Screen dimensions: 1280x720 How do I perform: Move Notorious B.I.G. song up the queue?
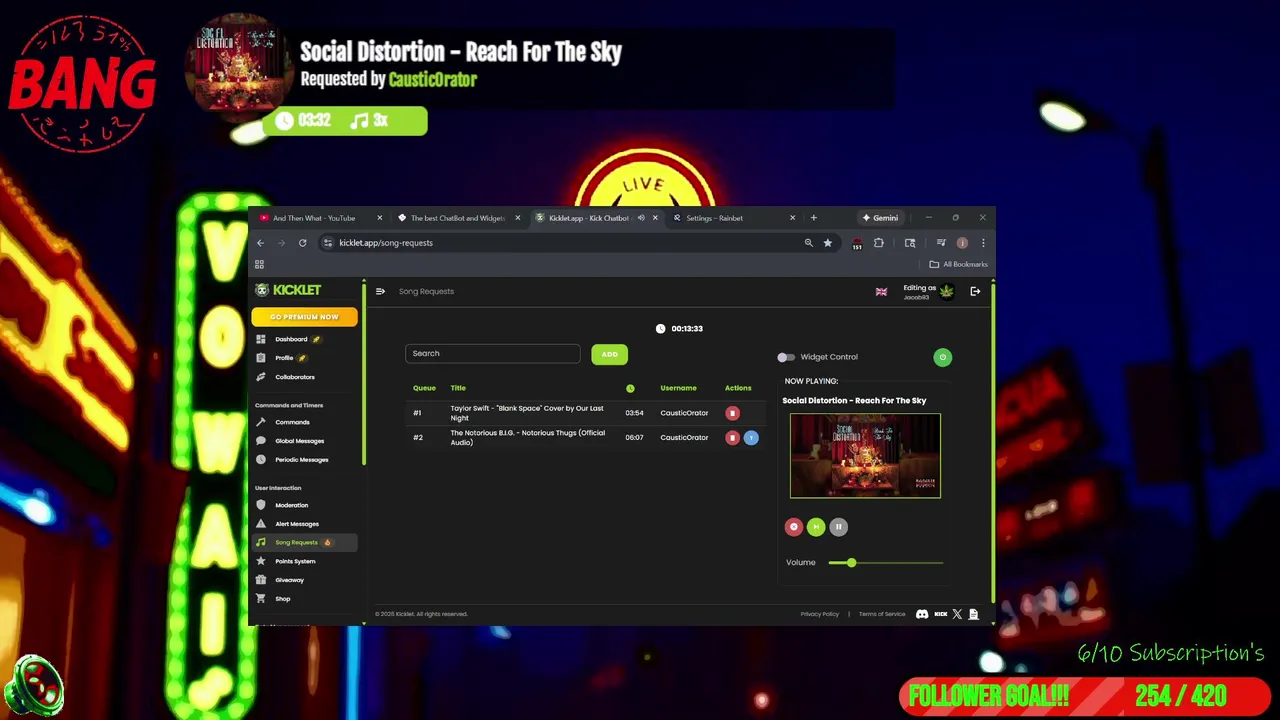751,438
